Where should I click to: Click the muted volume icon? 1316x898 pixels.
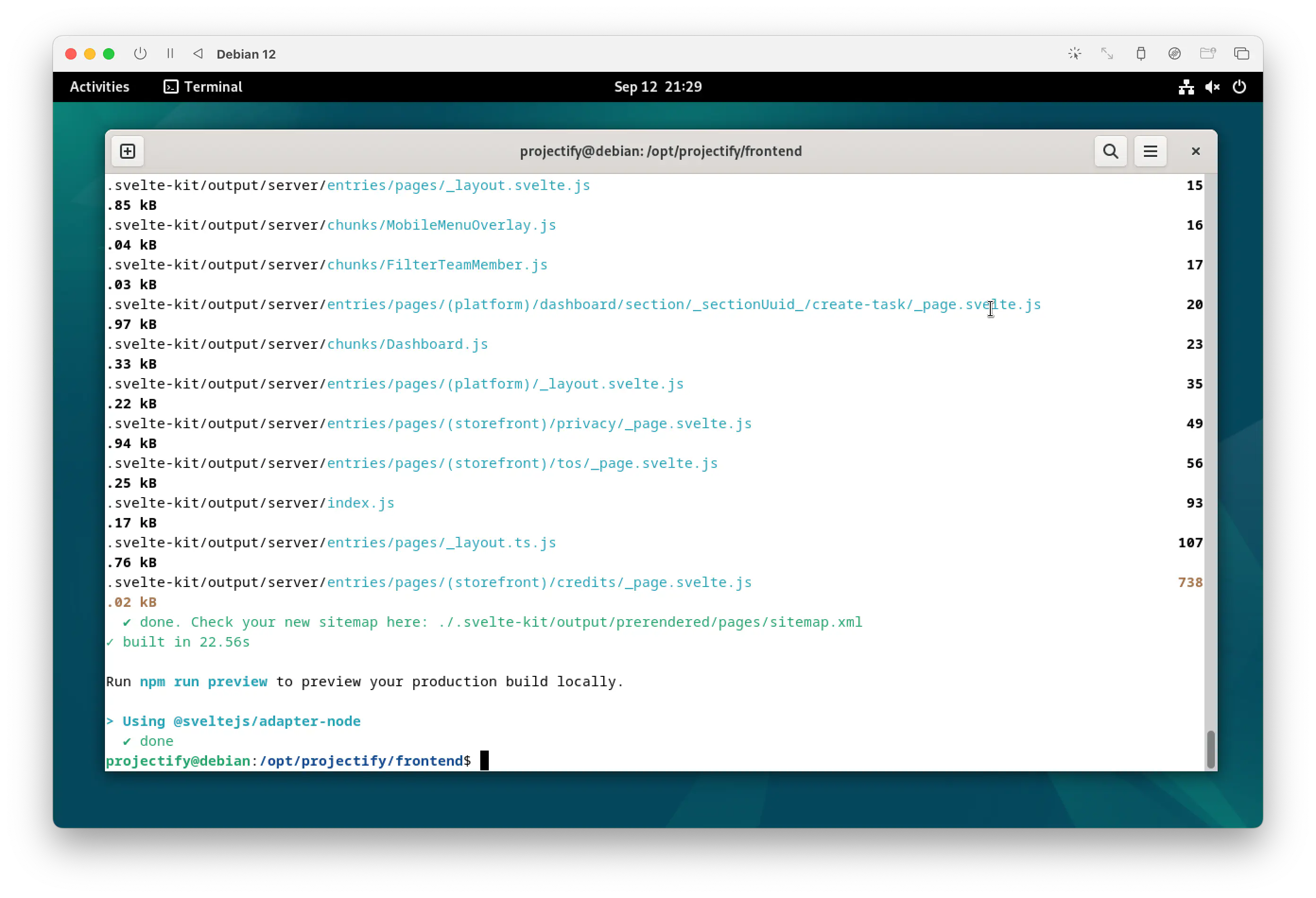click(x=1212, y=86)
